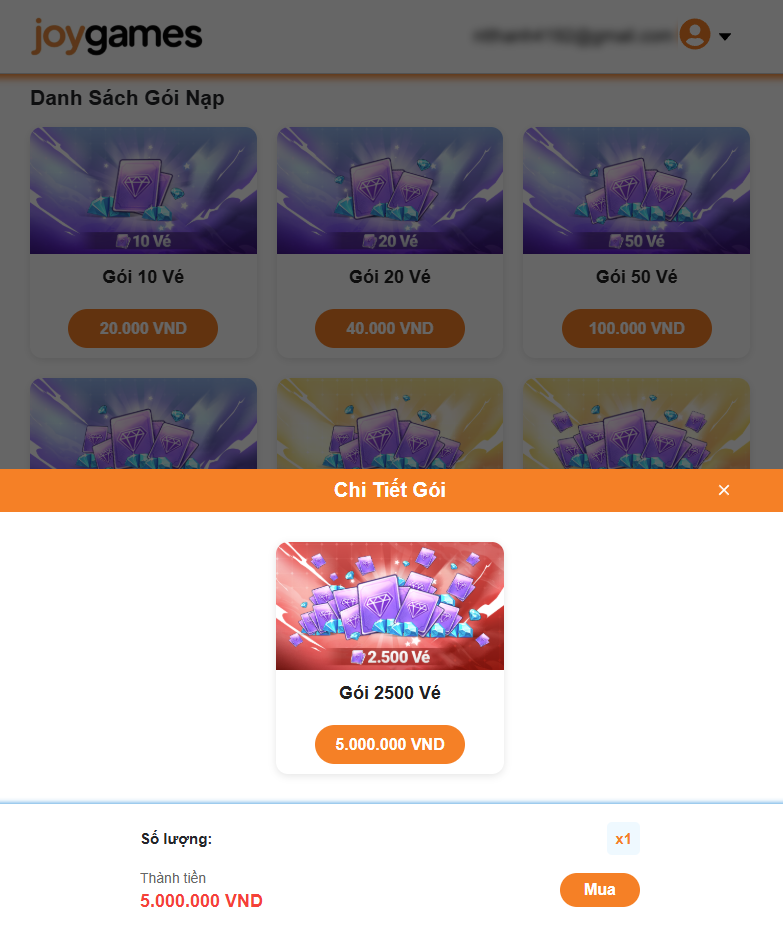
Task: Click the 5.000.000 VND price button
Action: coord(390,744)
